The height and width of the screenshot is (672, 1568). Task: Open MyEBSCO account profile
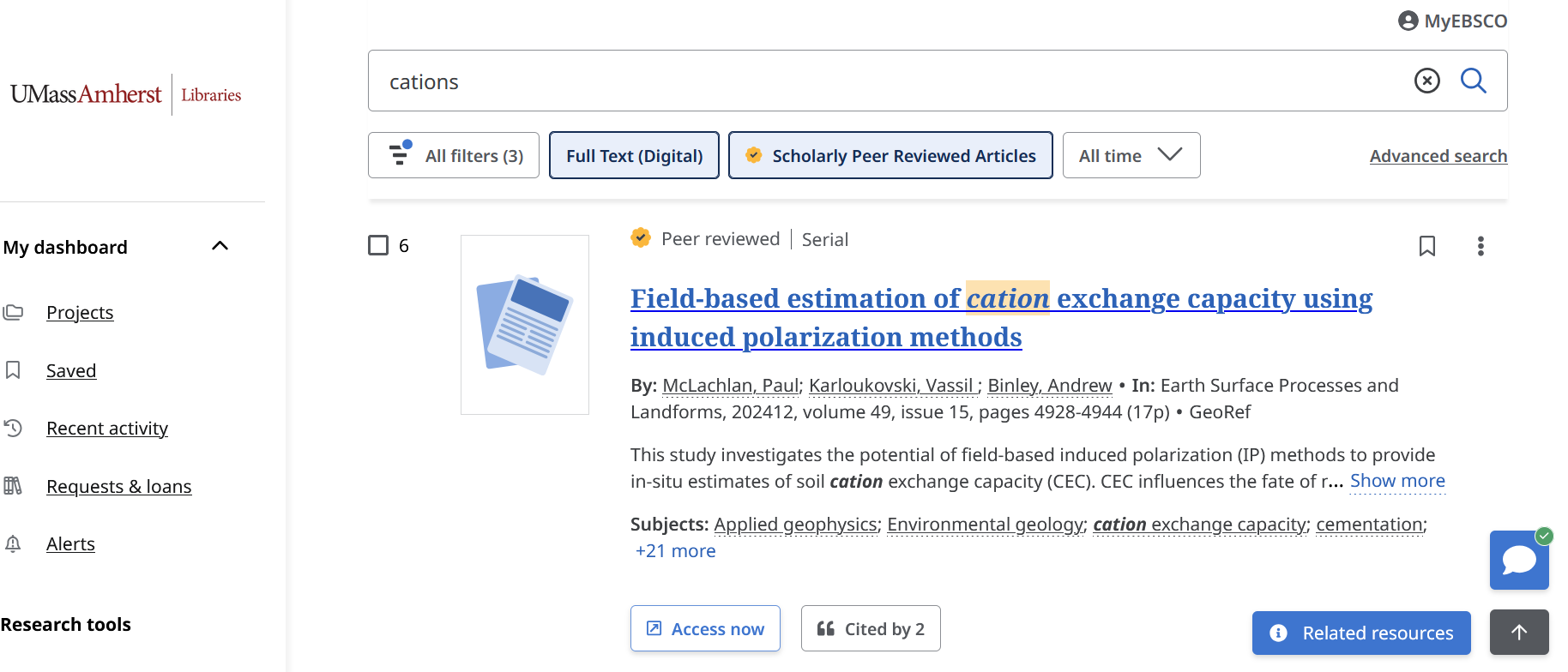tap(1452, 21)
